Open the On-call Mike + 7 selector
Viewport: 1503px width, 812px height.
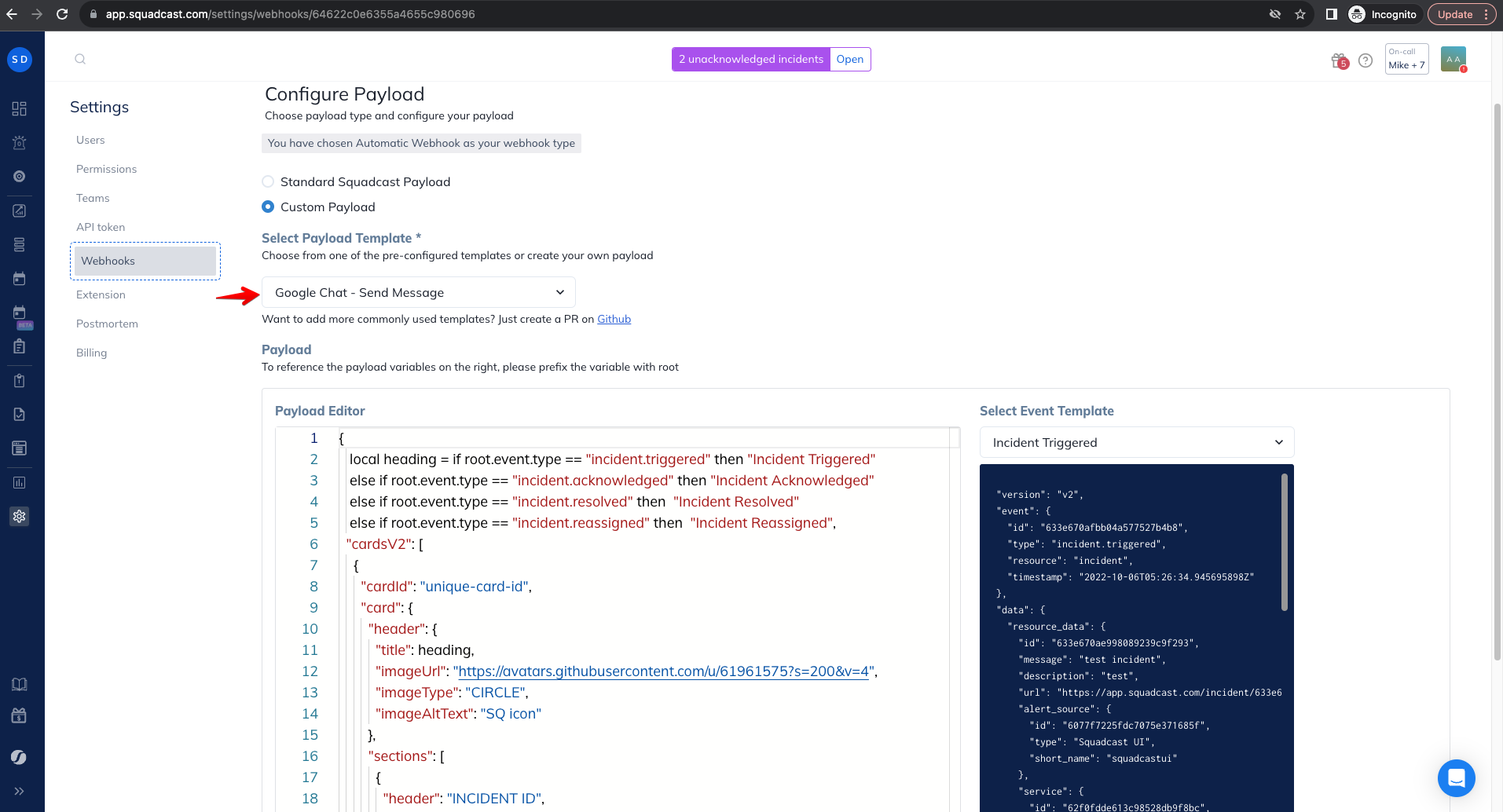(1406, 59)
